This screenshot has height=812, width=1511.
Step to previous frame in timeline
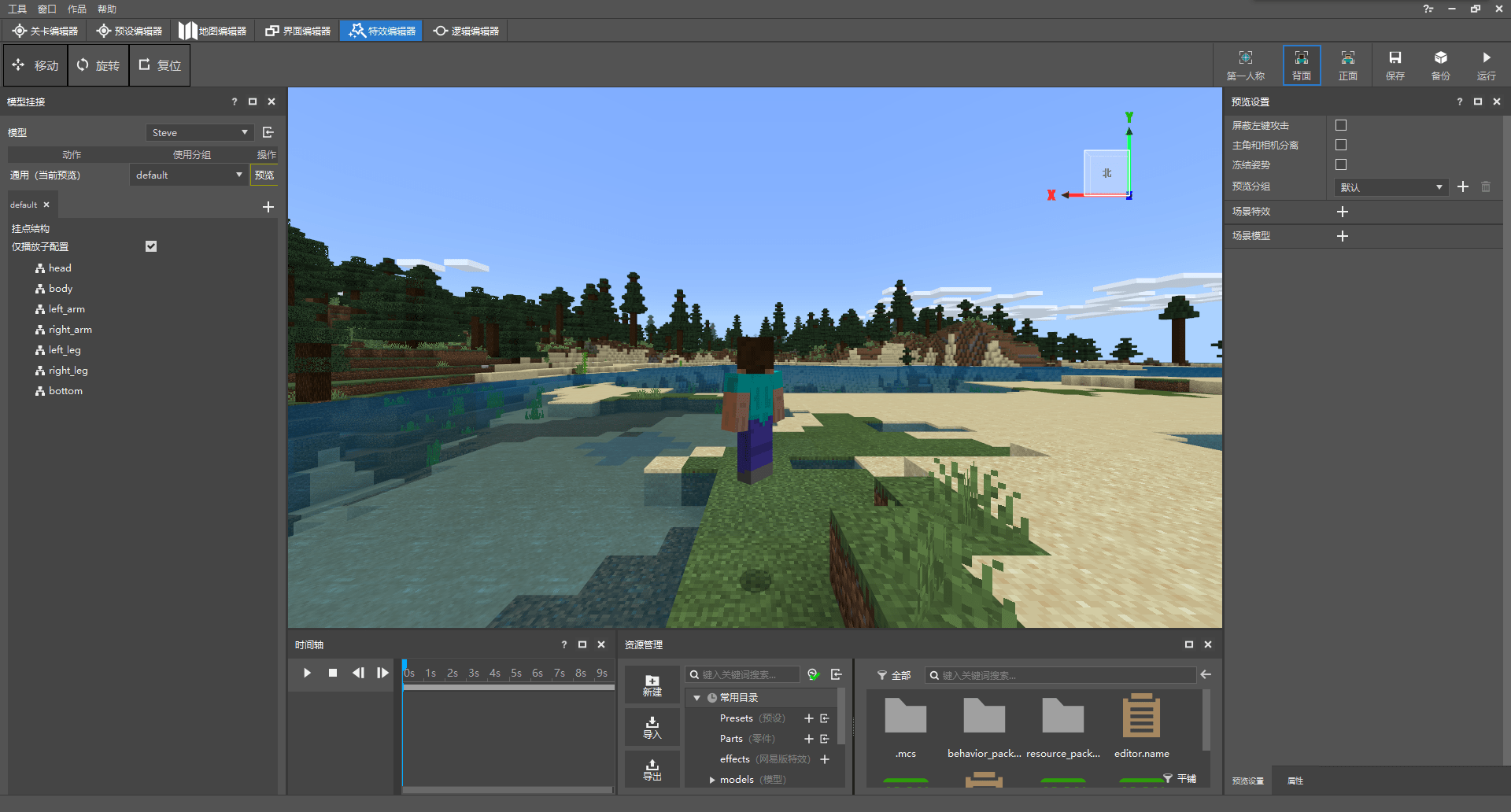point(358,673)
